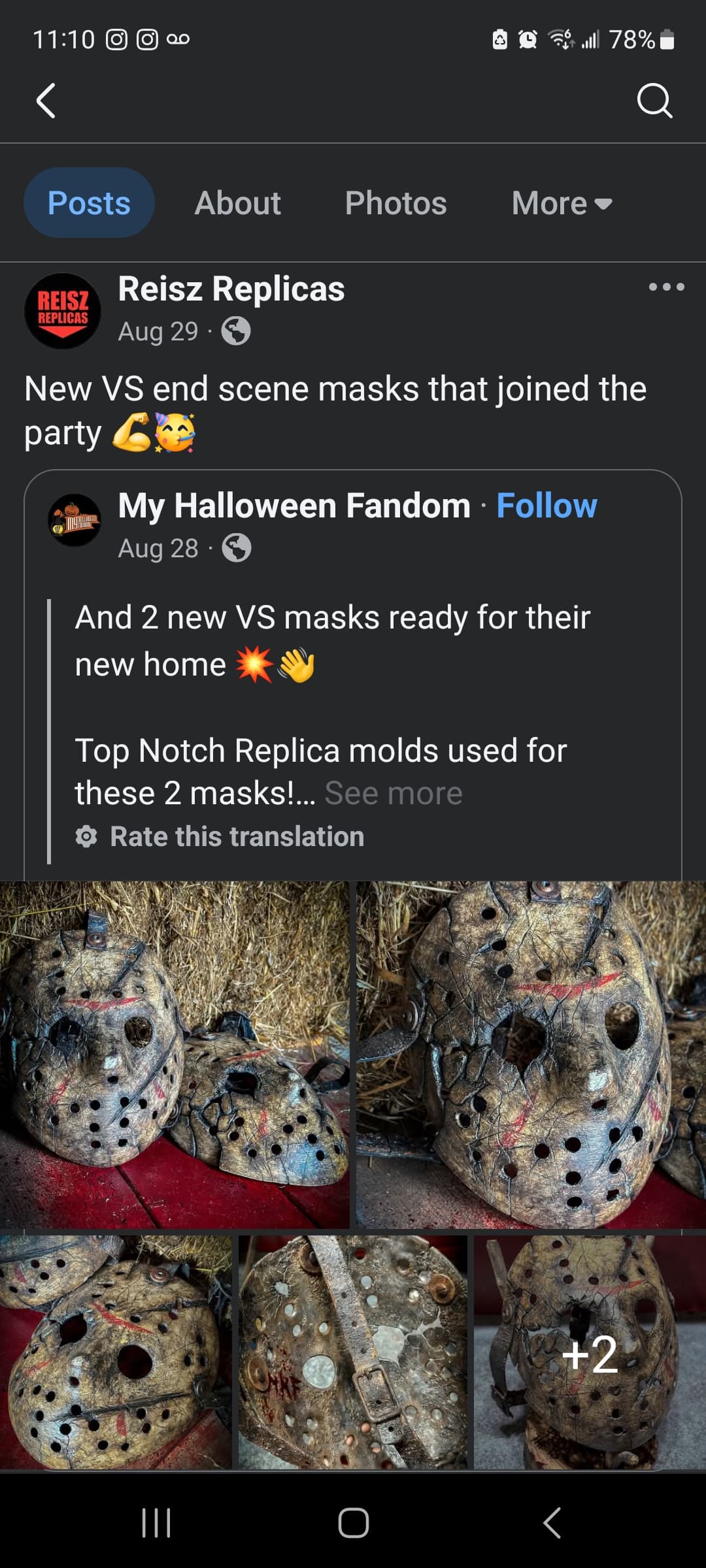Click Rate this translation link
Viewport: 706px width, 1568px height.
pos(237,836)
